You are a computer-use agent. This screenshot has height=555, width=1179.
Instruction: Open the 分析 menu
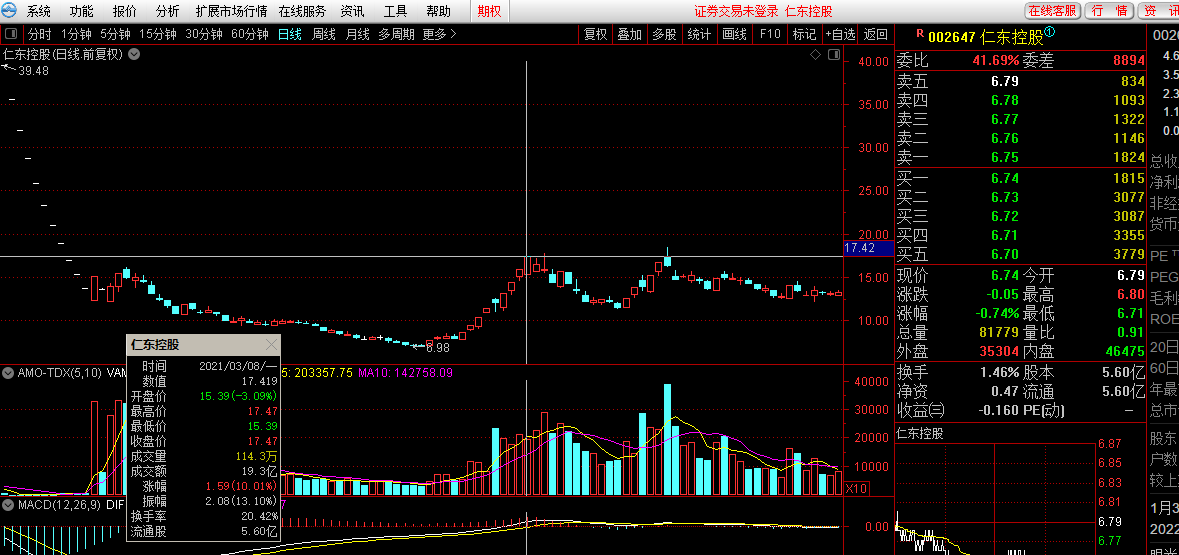pyautogui.click(x=168, y=11)
